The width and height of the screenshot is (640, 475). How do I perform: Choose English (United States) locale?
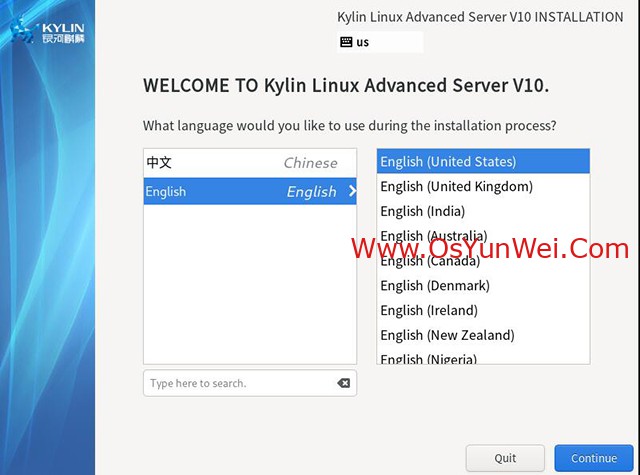(483, 161)
